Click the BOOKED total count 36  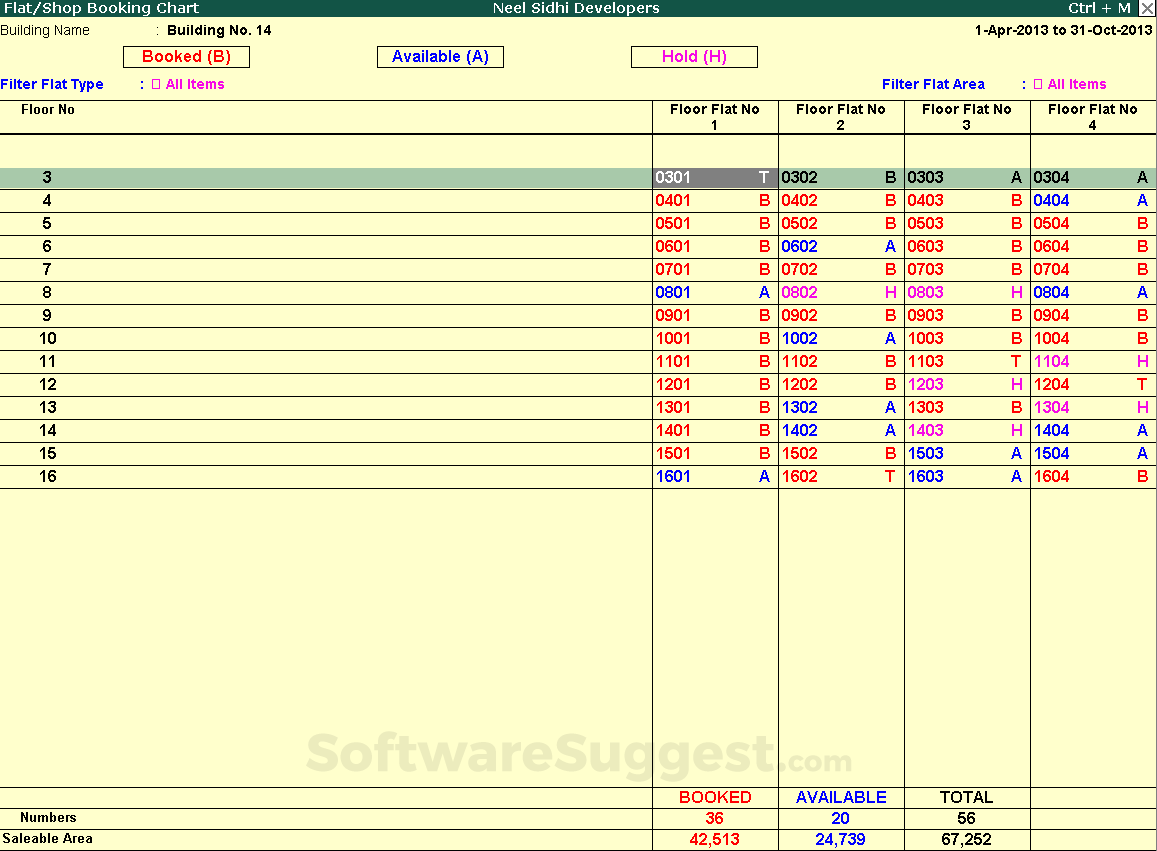coord(714,818)
